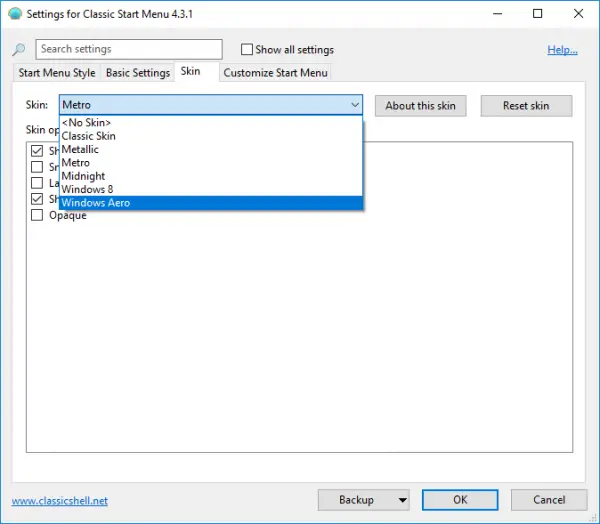Close the settings window

point(578,14)
